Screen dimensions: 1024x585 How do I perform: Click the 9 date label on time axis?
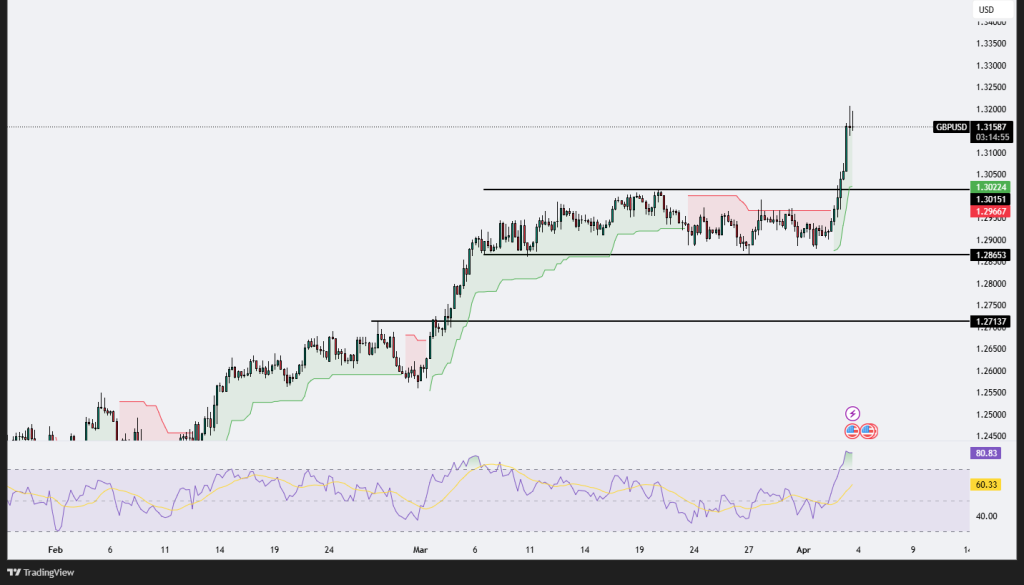[x=913, y=550]
